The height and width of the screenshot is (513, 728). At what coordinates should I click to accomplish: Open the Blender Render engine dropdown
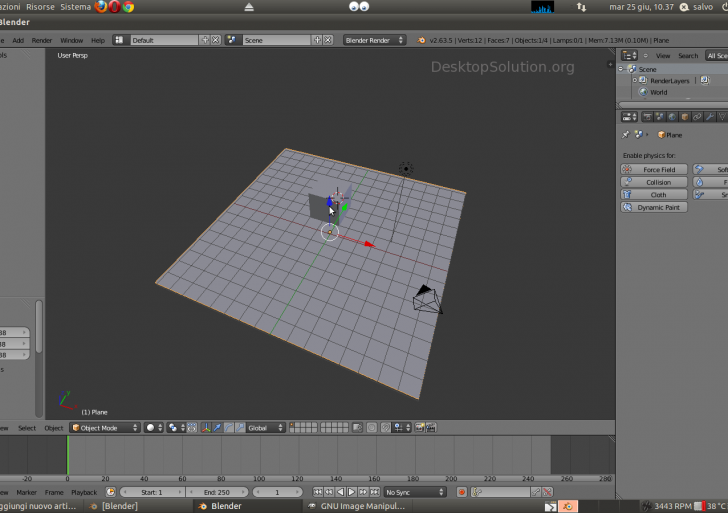(x=375, y=40)
